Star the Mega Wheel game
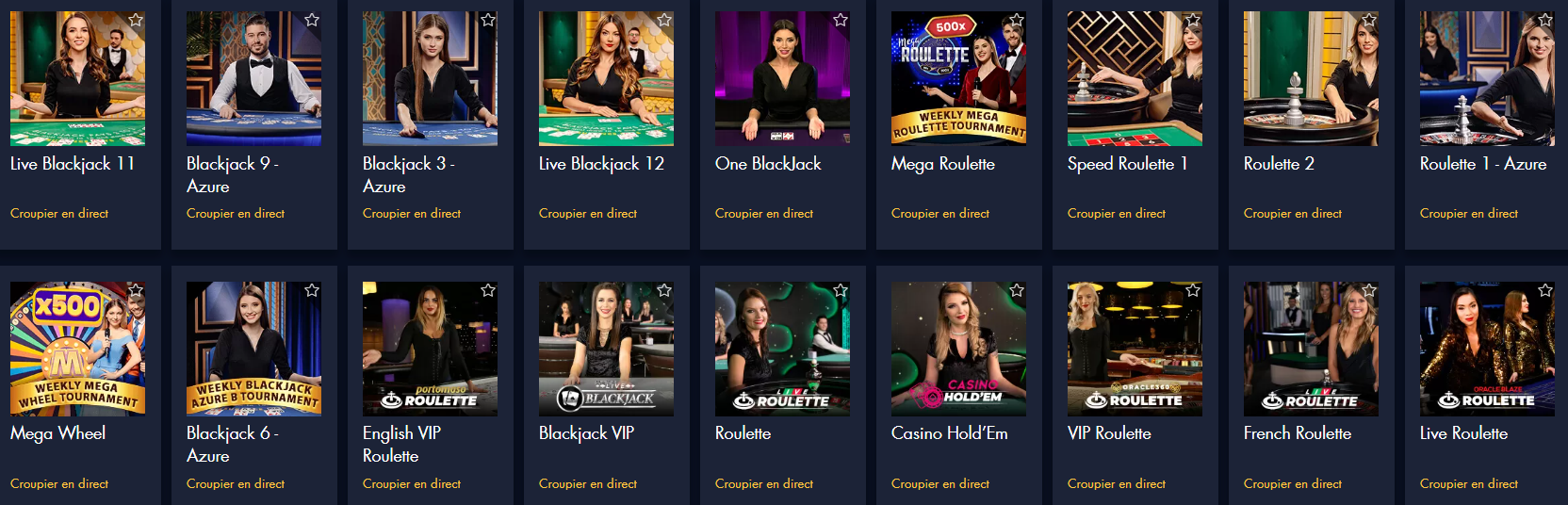Screen dimensions: 1568x505 click(x=136, y=290)
